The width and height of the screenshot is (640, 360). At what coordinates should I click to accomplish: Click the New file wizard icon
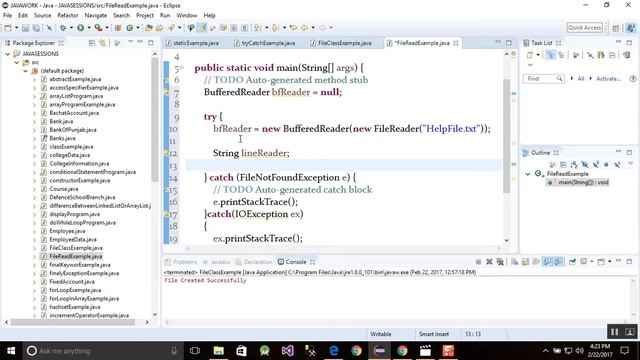8,28
